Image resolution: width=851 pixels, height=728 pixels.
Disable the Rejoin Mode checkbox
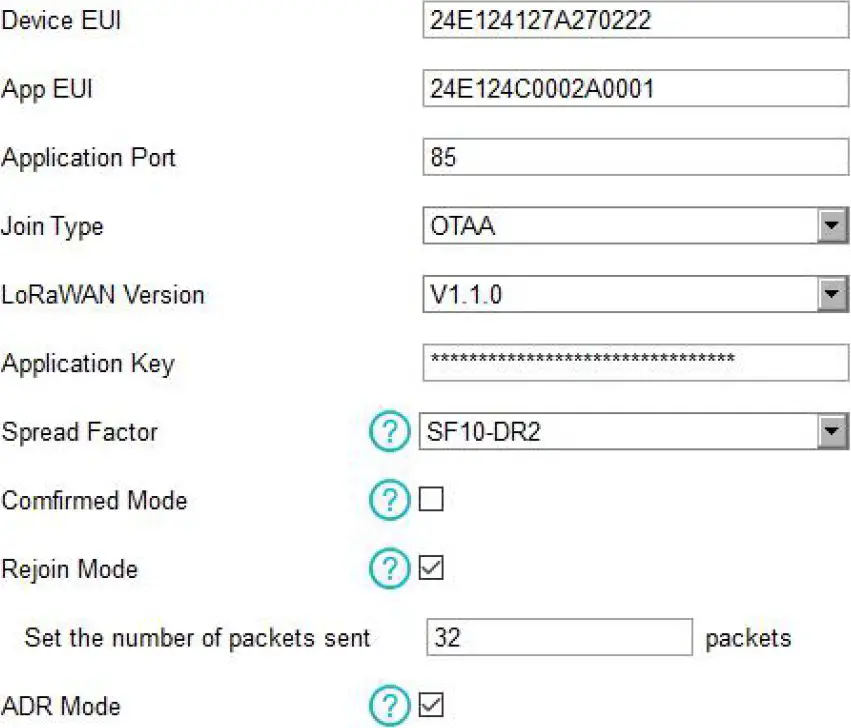(430, 569)
